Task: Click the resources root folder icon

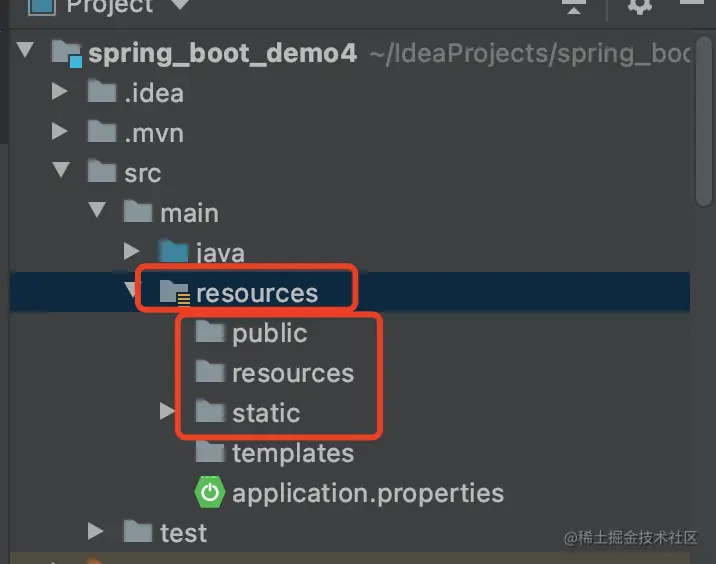Action: (x=174, y=292)
